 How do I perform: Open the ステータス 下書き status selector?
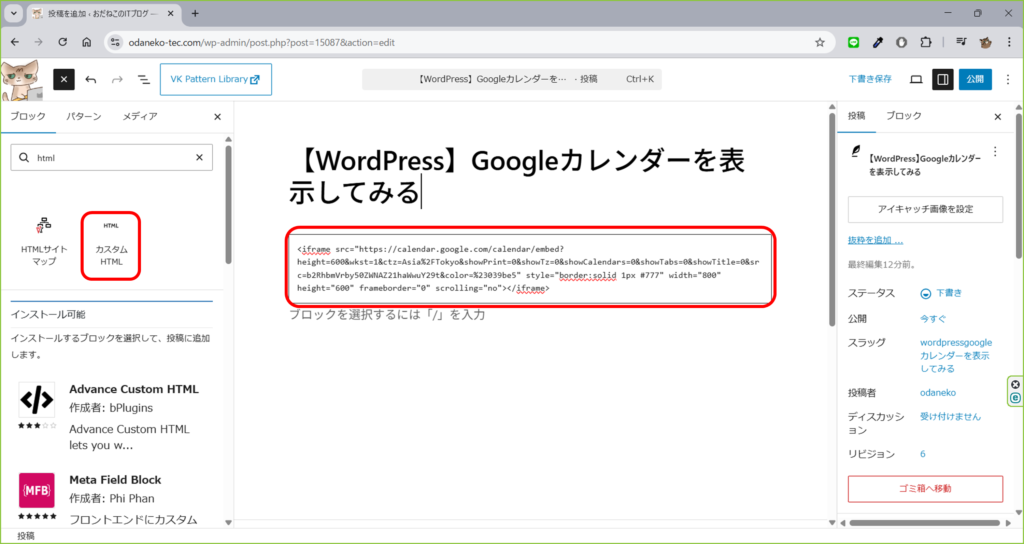coord(940,293)
